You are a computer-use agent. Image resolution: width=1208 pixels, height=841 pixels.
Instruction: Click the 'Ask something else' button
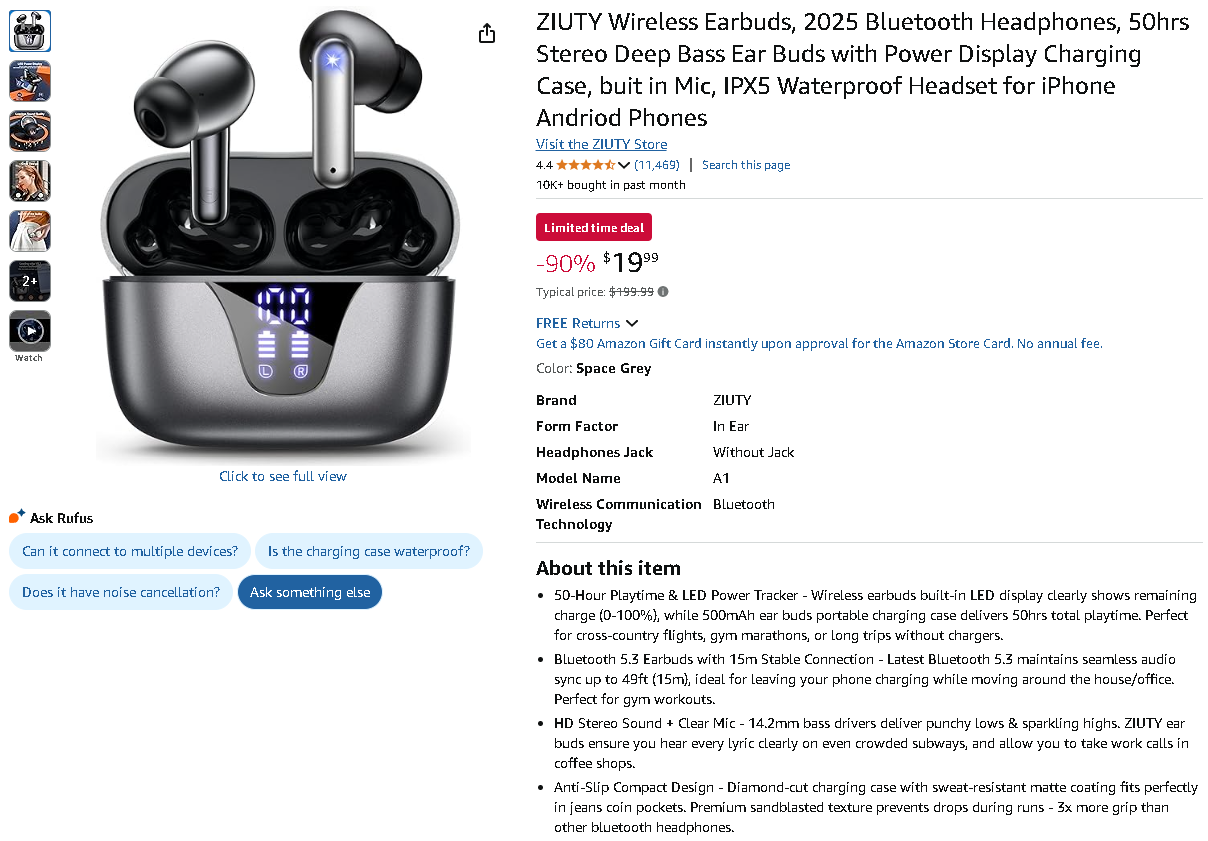(x=310, y=592)
